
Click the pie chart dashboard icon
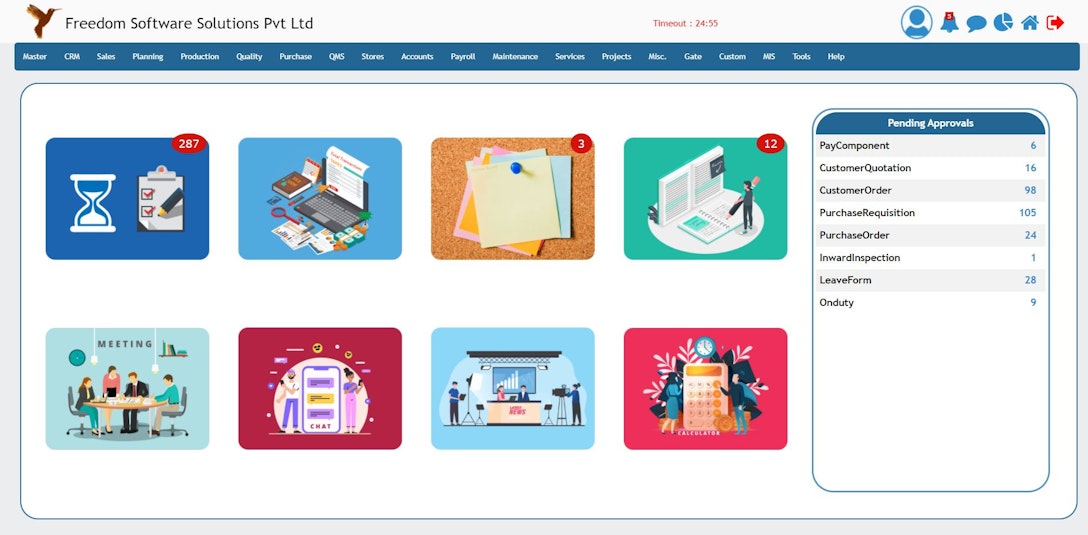point(1003,22)
